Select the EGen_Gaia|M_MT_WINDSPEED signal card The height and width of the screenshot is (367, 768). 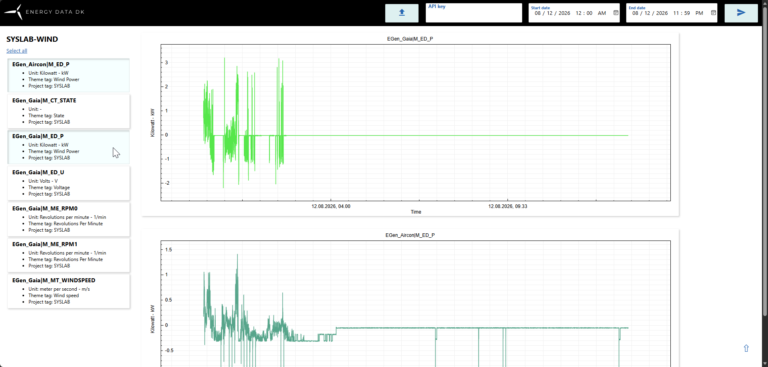pyautogui.click(x=69, y=292)
